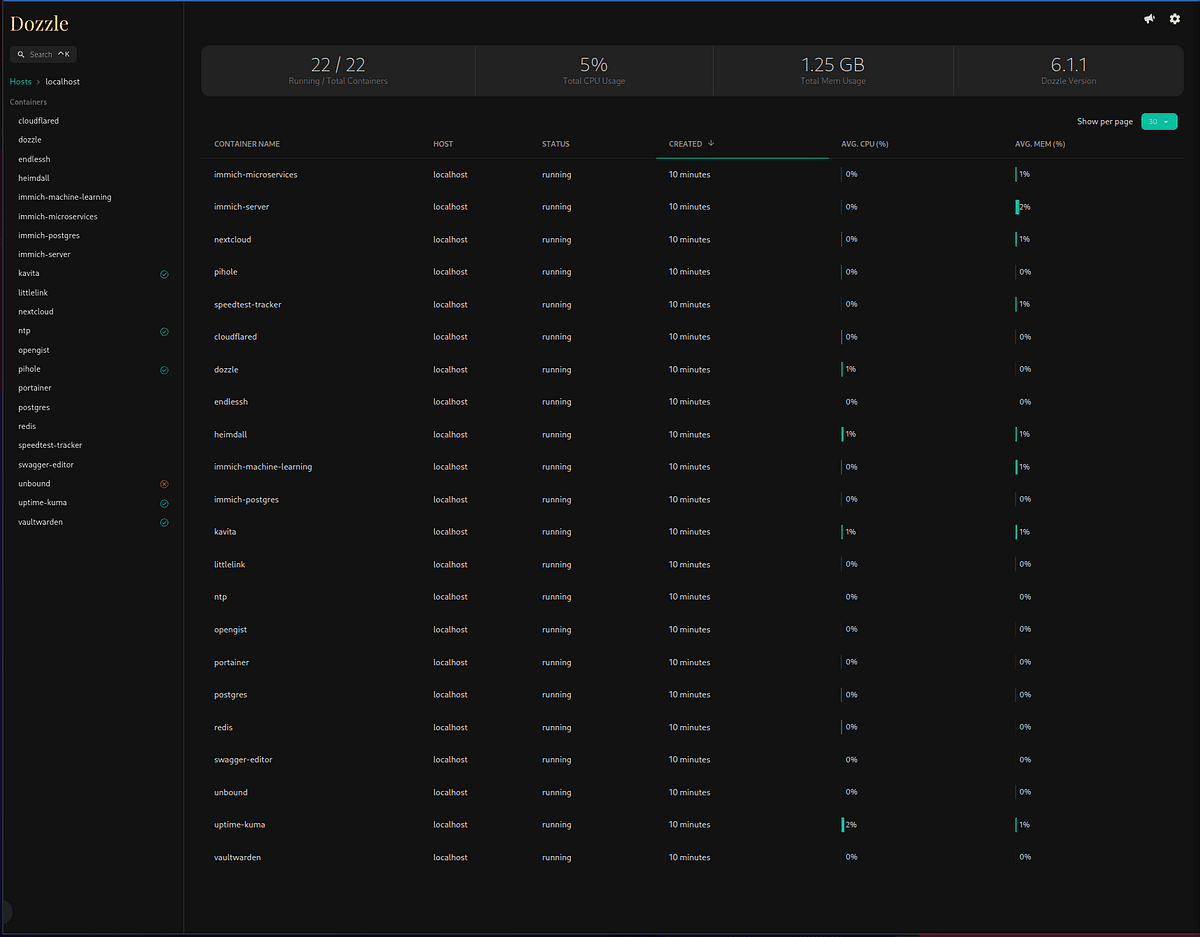Select portainer in the sidebar list

pos(35,388)
